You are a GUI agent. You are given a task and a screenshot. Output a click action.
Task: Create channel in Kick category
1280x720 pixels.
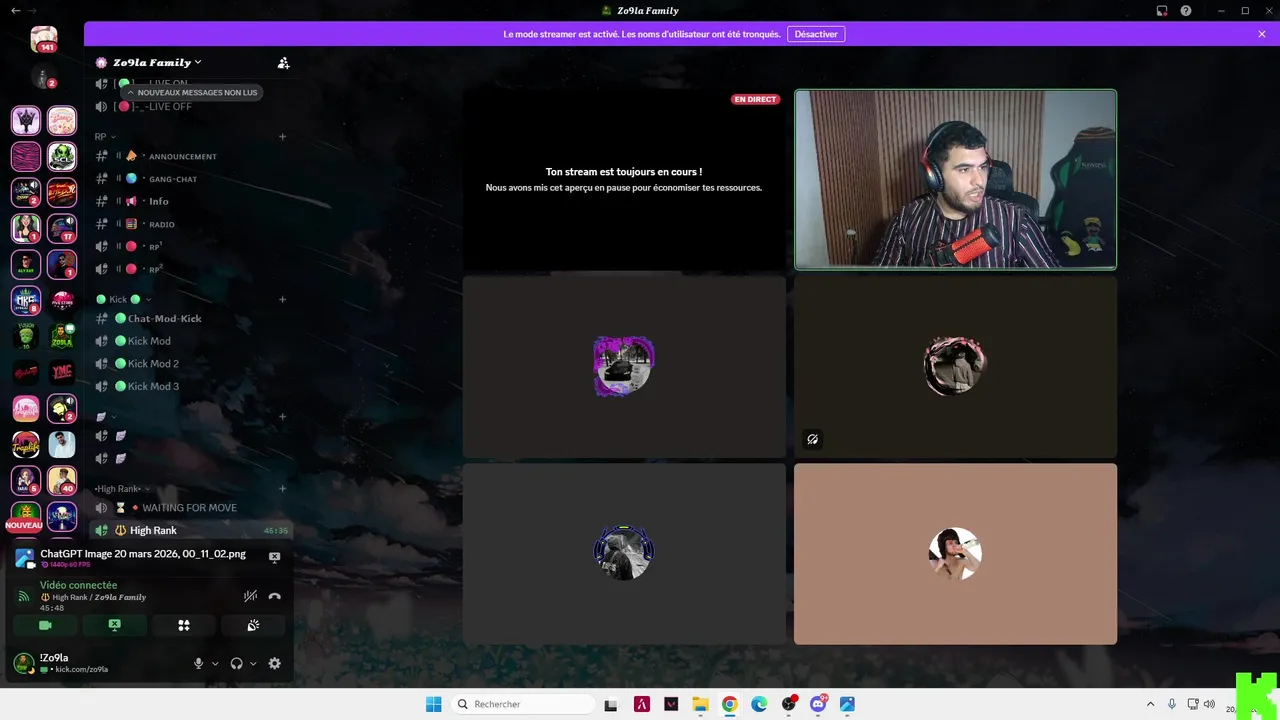point(282,299)
